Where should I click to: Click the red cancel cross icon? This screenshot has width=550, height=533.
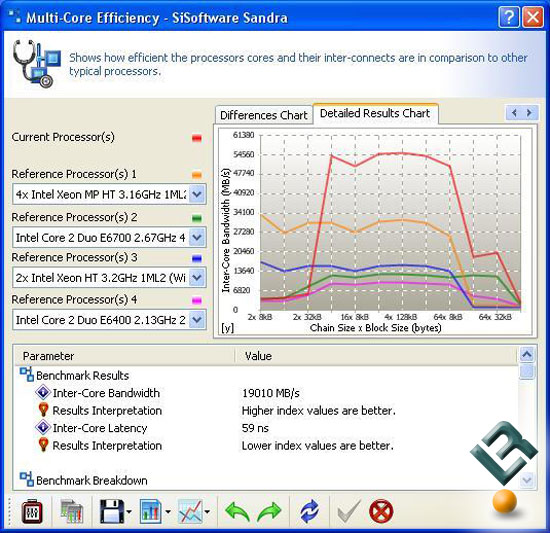coord(381,512)
